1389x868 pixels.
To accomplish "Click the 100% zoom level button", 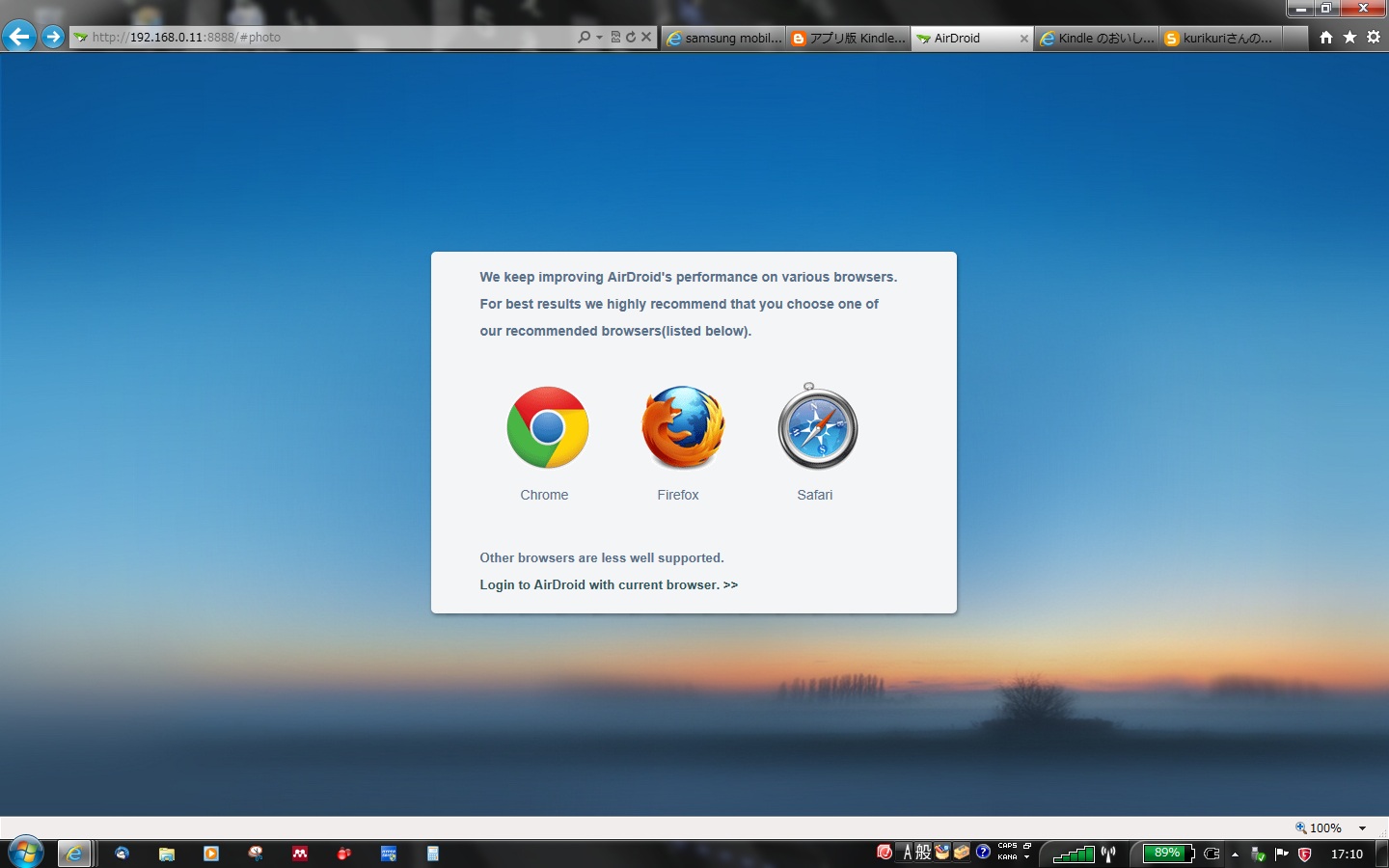I will point(1319,827).
